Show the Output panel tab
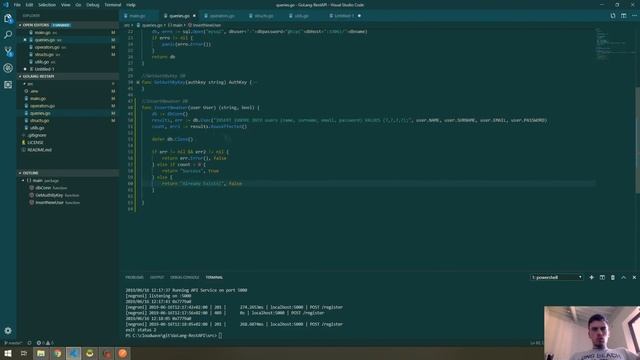This screenshot has width=640, height=360. coord(157,278)
